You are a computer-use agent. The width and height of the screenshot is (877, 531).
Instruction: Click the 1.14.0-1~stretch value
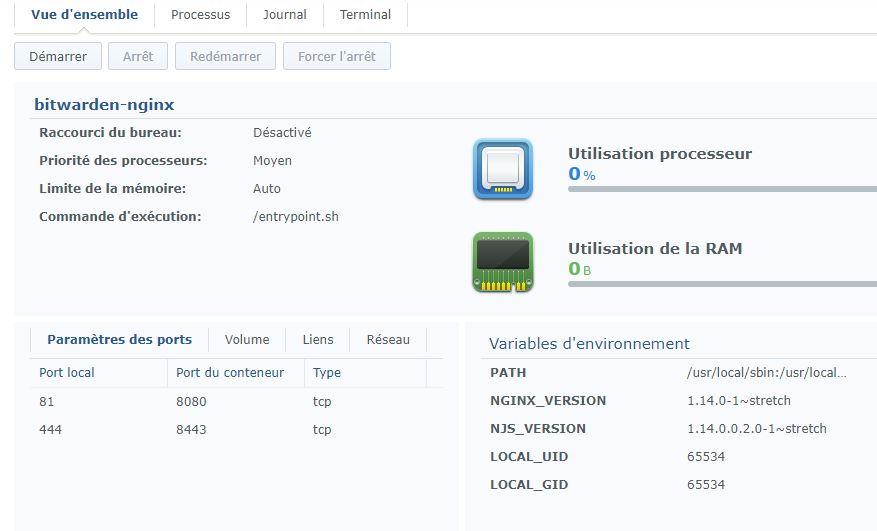pos(739,401)
